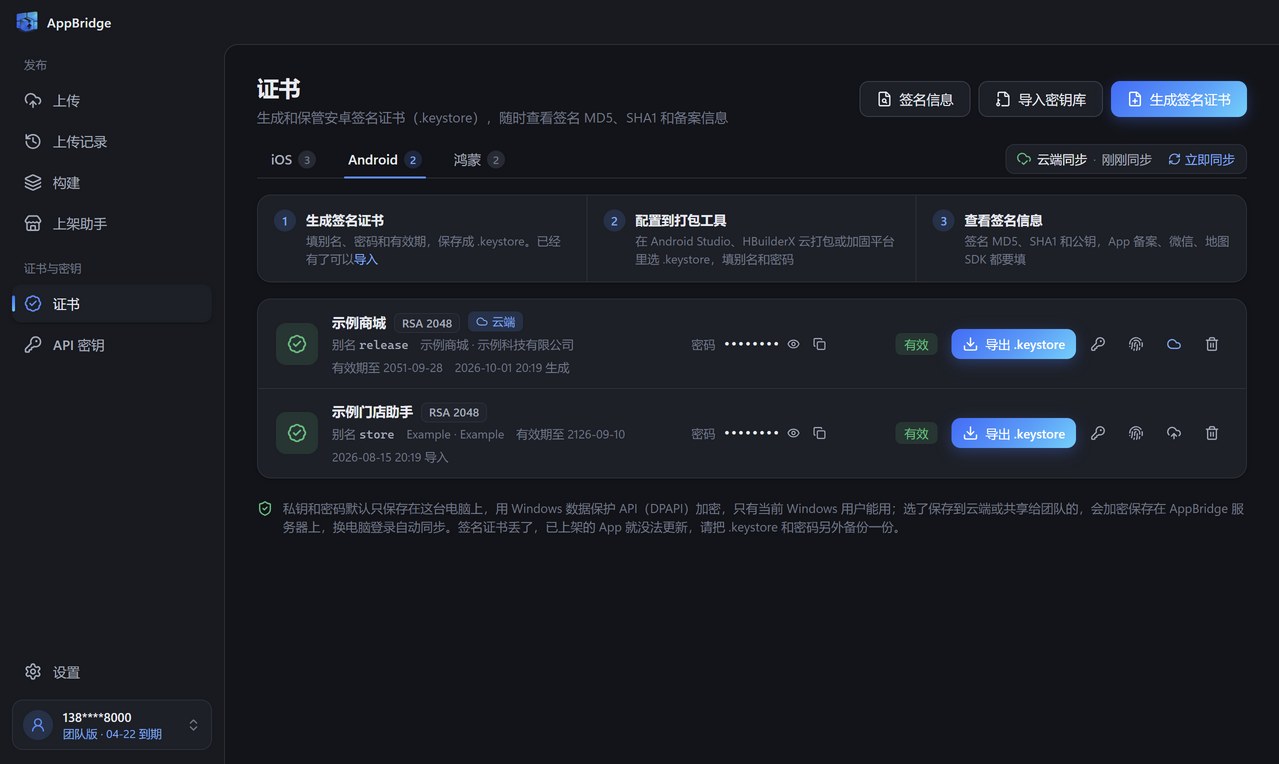
Task: Open 设置 settings
Action: coord(112,672)
